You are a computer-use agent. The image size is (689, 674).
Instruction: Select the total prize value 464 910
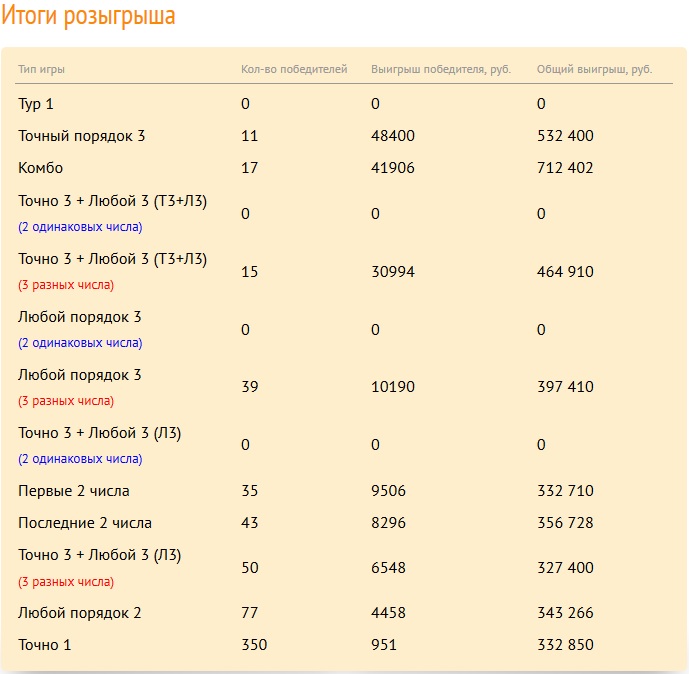[x=565, y=271]
